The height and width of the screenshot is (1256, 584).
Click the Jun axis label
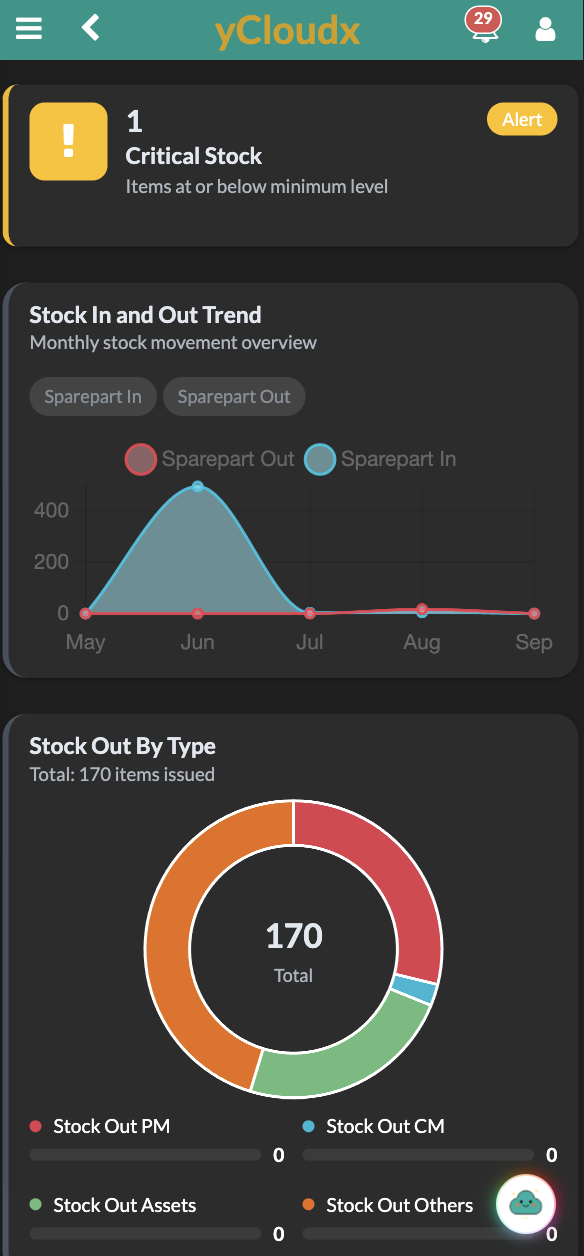point(197,642)
